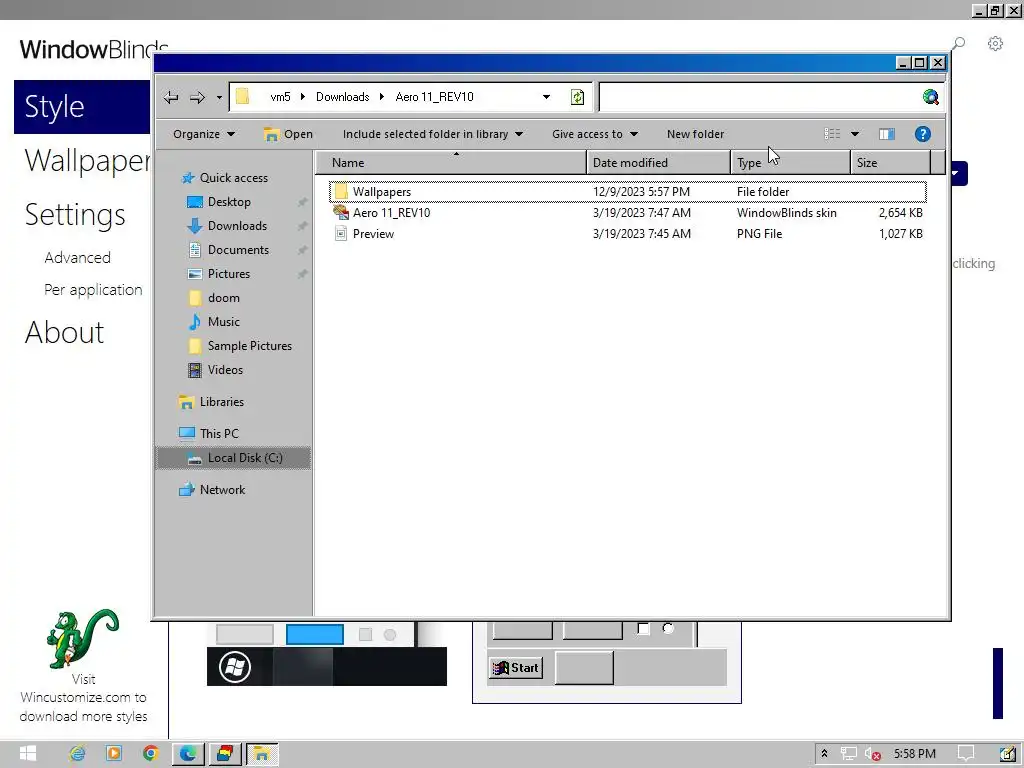Click the Downloads breadcrumb in address bar
Screen dimensions: 1024x768
click(x=342, y=97)
